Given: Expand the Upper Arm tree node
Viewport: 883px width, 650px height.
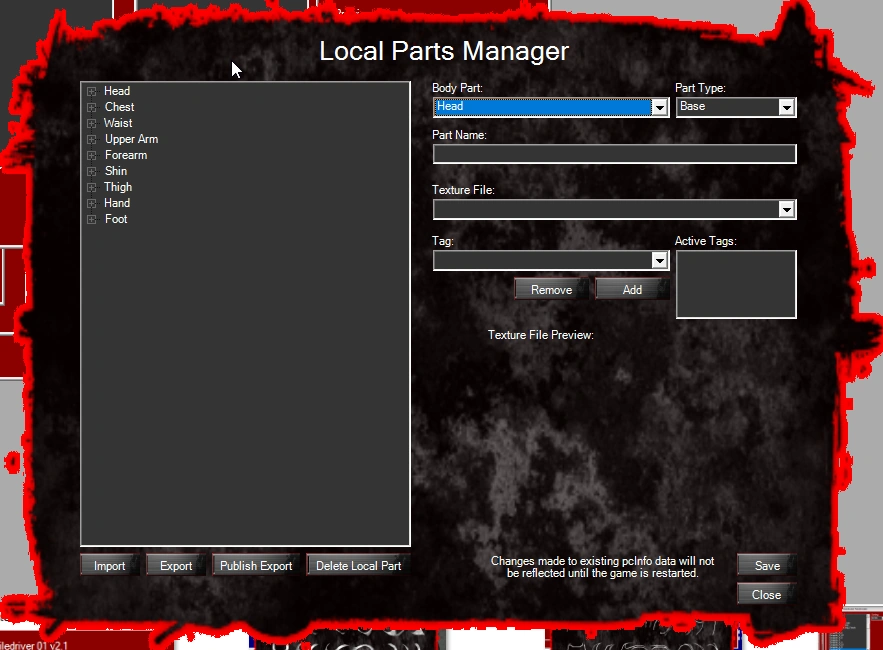Looking at the screenshot, I should [90, 138].
